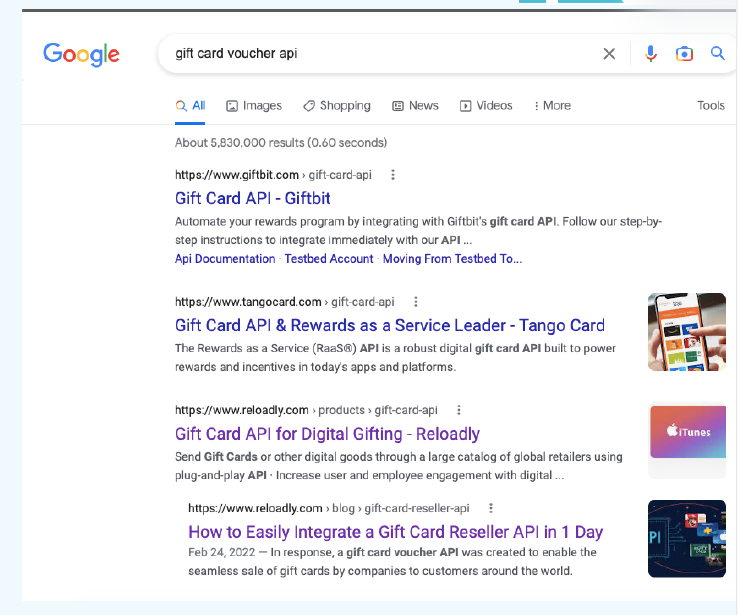Clear the search query with X
Screen dimensions: 738x615
pyautogui.click(x=609, y=54)
